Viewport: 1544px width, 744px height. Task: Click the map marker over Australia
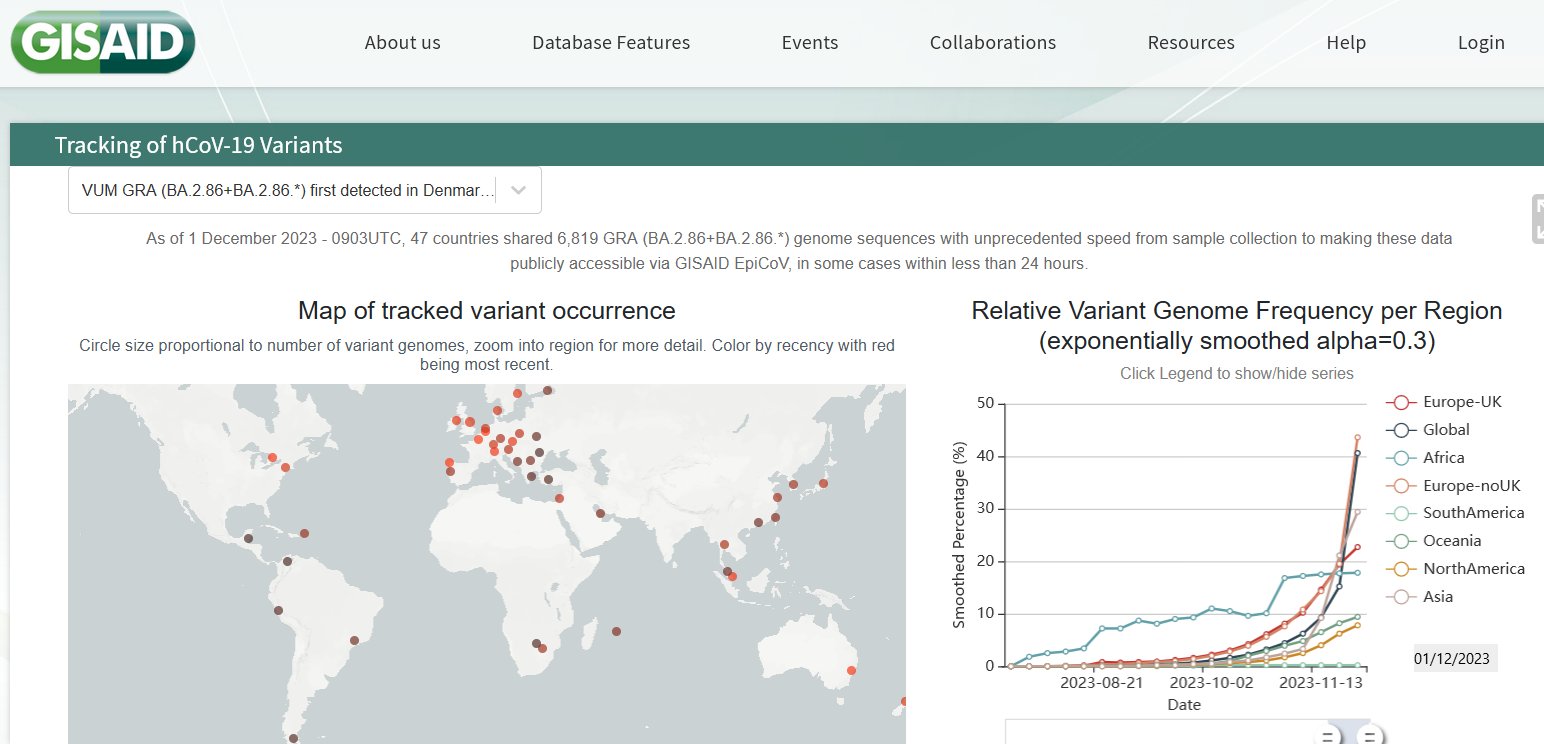[851, 670]
